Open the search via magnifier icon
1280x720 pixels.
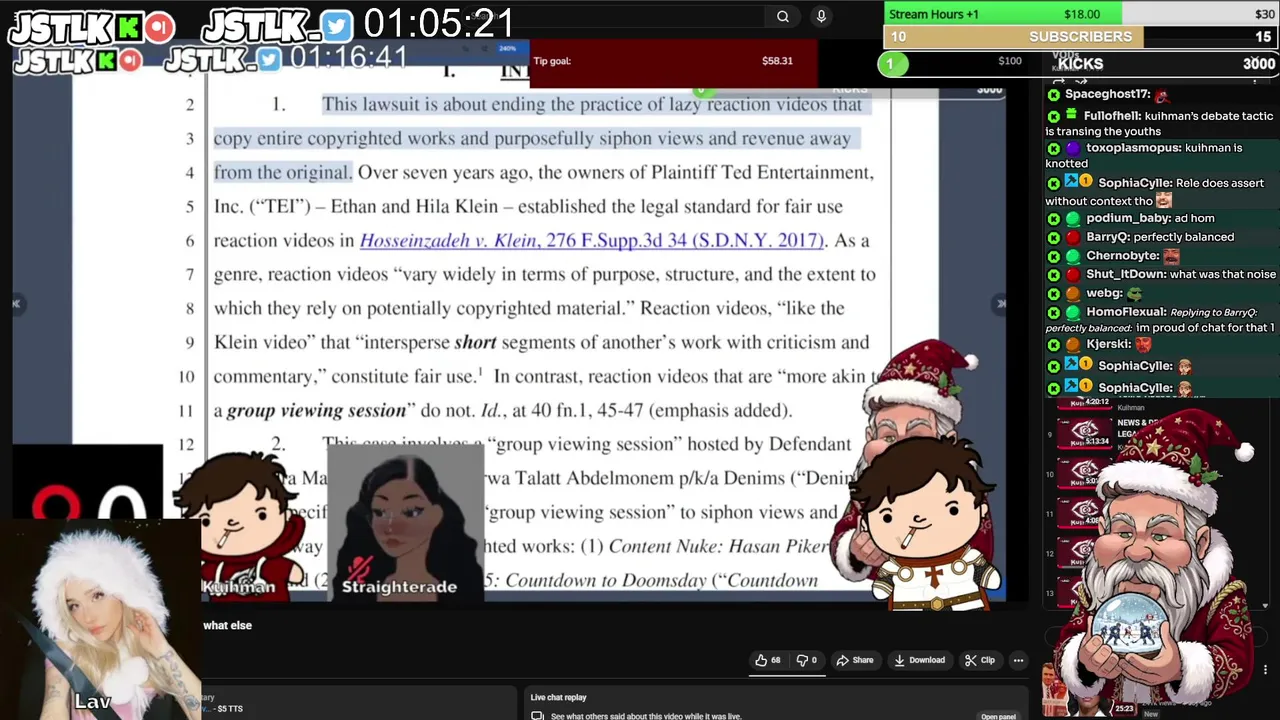click(x=783, y=16)
